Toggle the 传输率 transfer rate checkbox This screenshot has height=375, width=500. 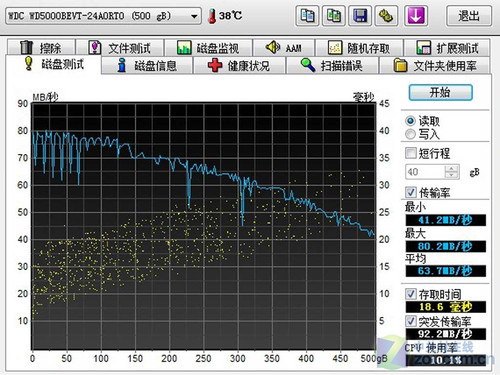pos(411,192)
